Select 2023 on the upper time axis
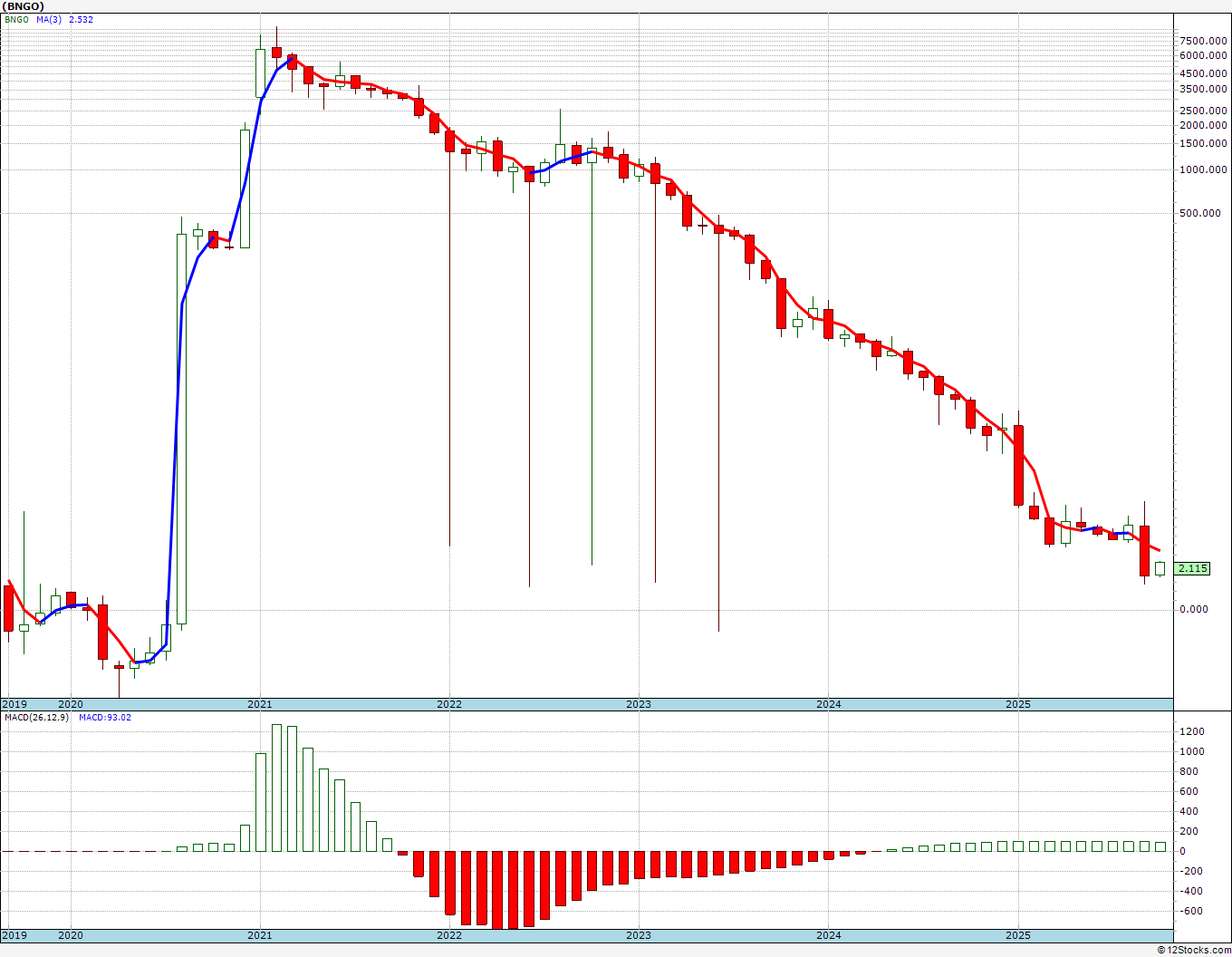The height and width of the screenshot is (957, 1232). click(x=639, y=704)
